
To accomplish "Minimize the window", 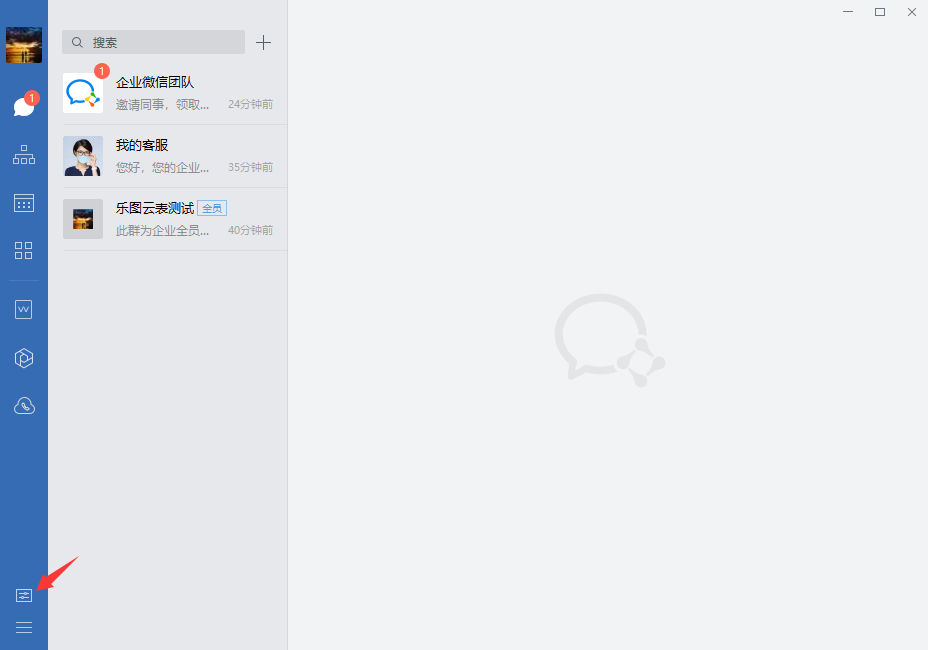I will coord(848,12).
